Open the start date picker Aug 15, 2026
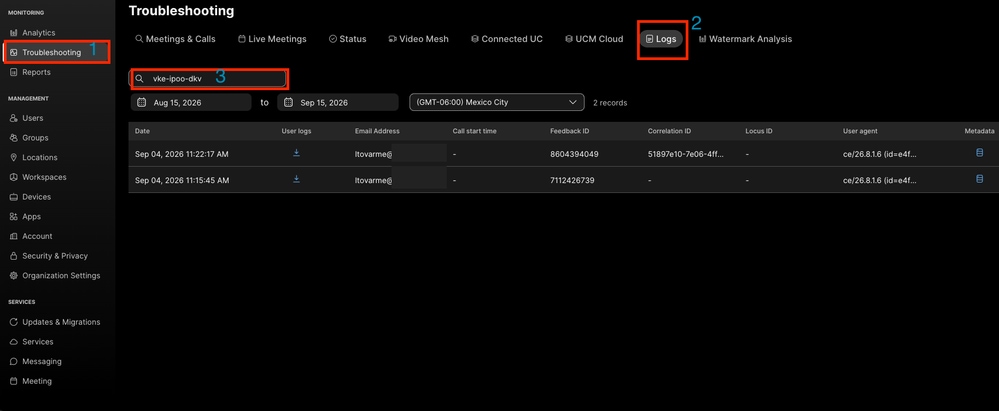The image size is (999, 411). [x=191, y=102]
